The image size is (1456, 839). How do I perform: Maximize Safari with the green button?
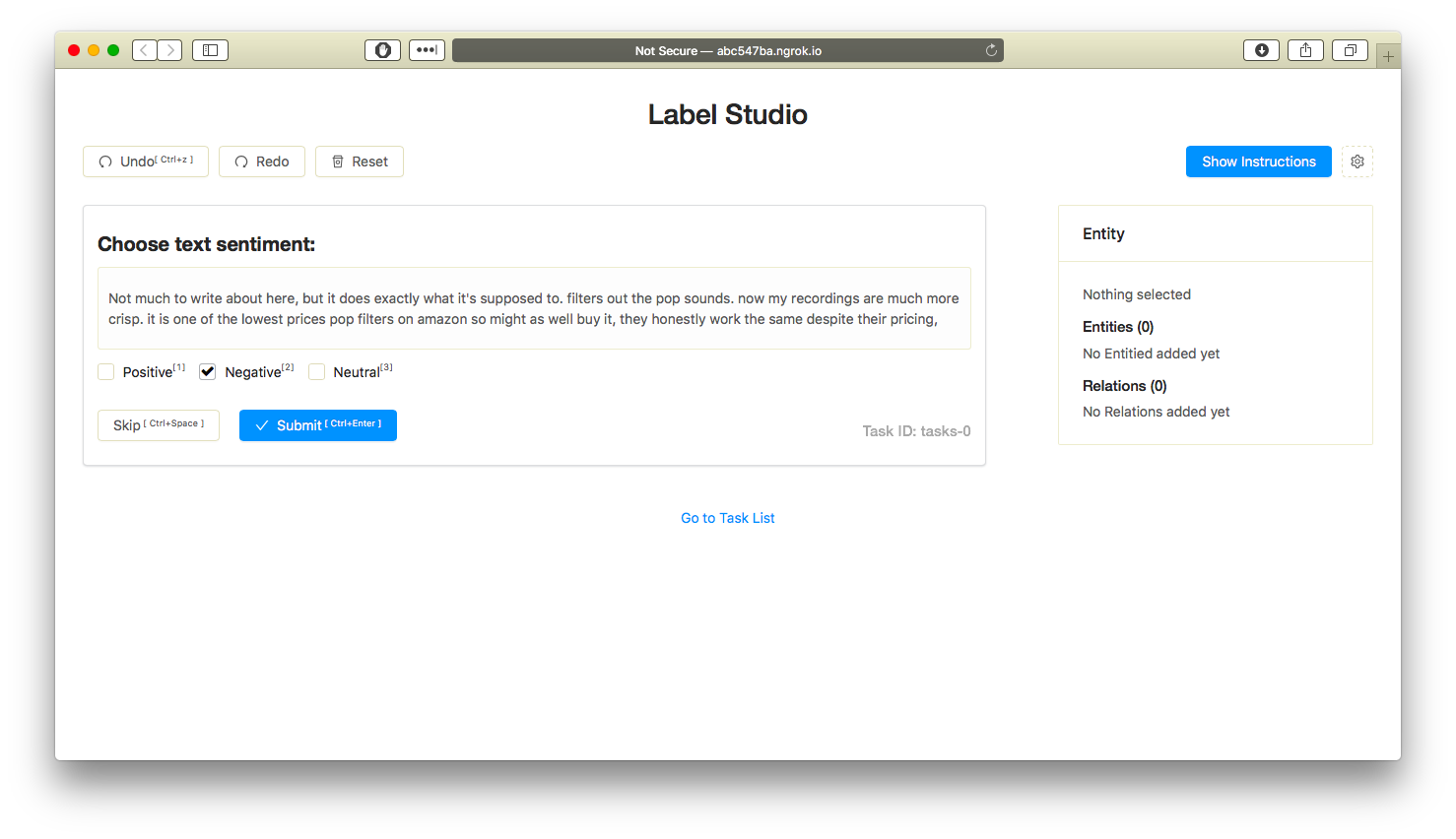click(x=113, y=50)
